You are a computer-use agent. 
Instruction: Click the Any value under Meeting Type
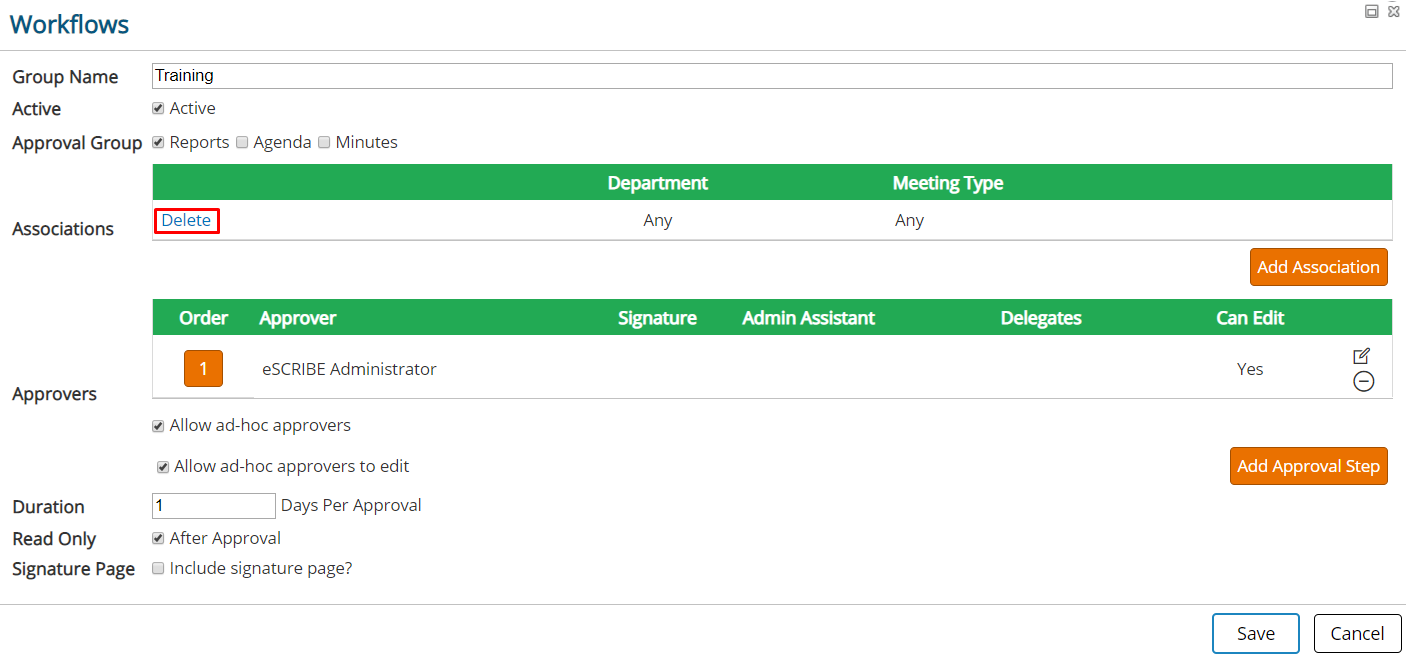point(909,220)
